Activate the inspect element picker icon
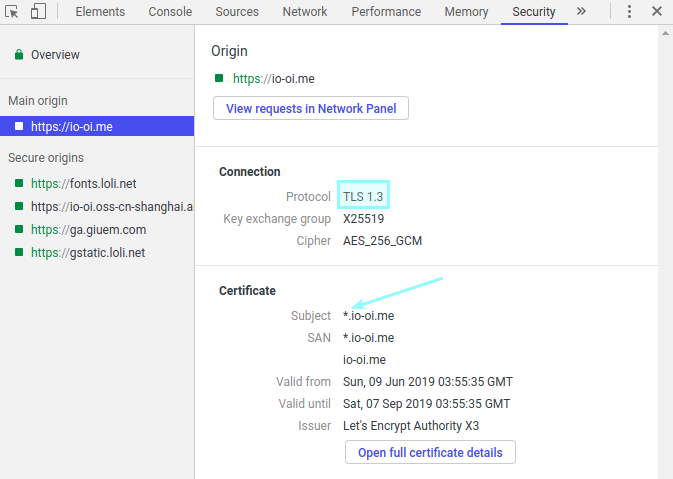The height and width of the screenshot is (479, 673). tap(12, 12)
